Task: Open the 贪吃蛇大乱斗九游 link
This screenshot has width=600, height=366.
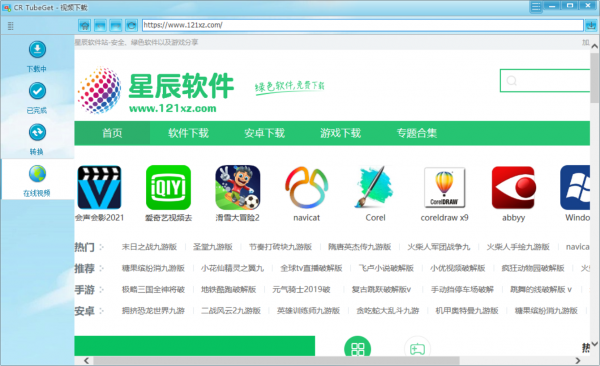Action: pos(388,310)
